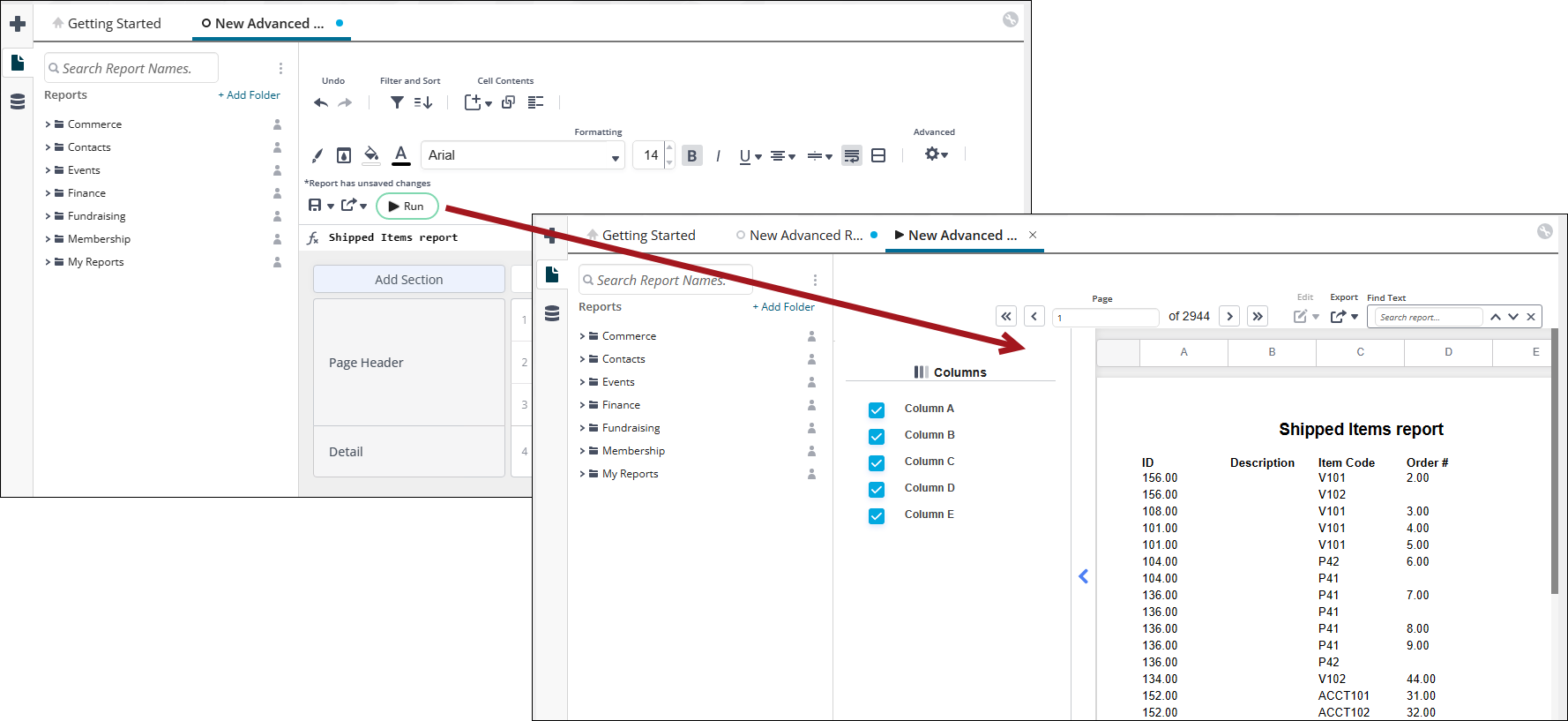Viewport: 1568px width, 721px height.
Task: Open New Advanced R... designer tab
Action: tap(806, 235)
